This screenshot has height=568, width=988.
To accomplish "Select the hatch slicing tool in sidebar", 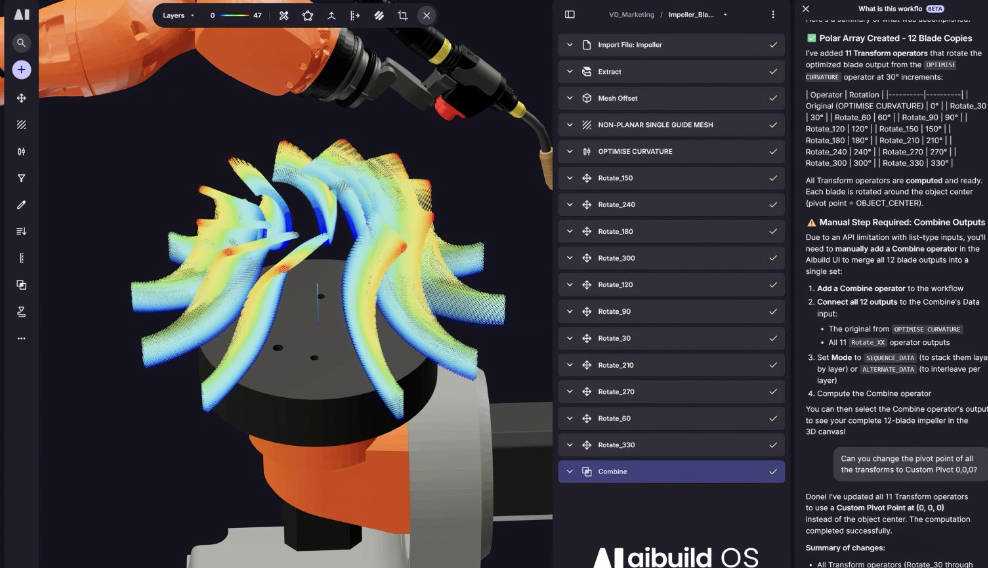I will tap(21, 125).
